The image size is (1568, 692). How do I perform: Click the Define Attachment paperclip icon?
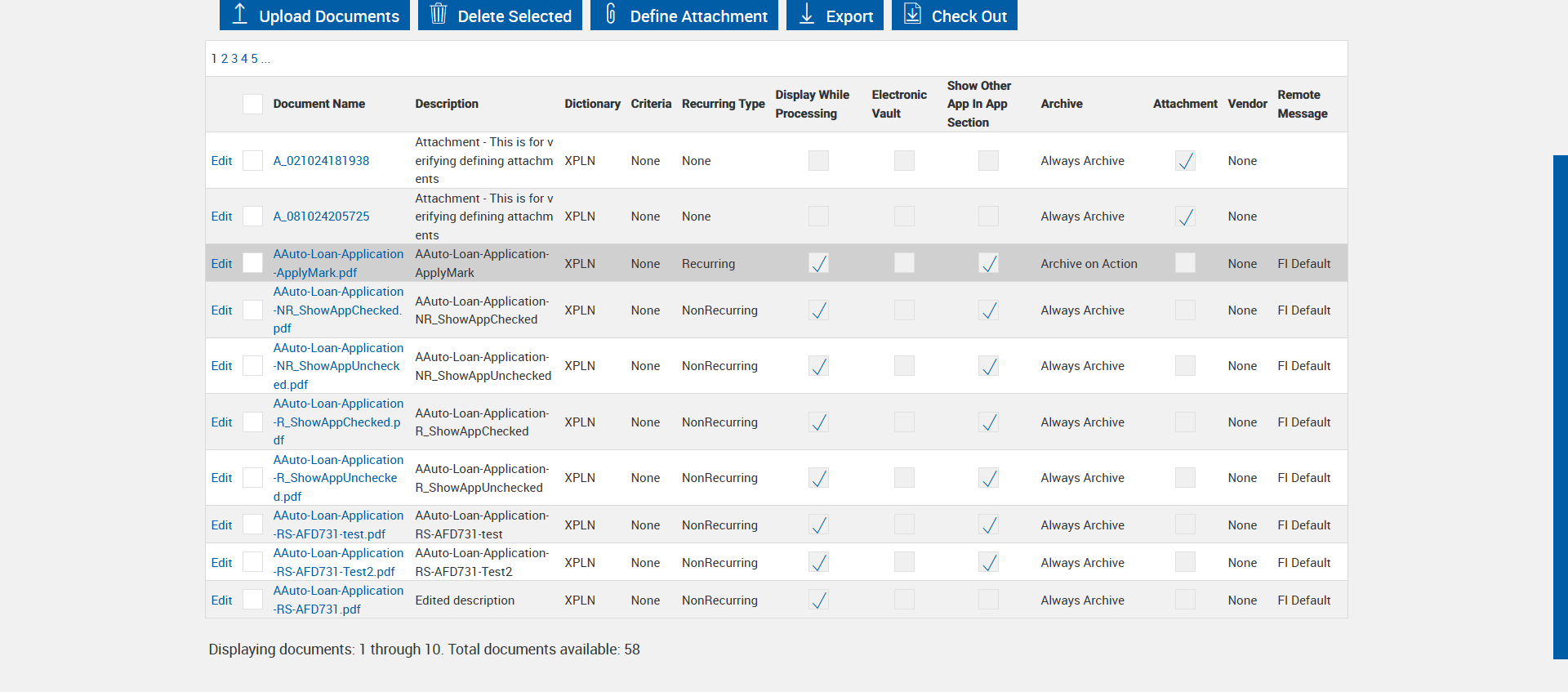click(x=611, y=14)
